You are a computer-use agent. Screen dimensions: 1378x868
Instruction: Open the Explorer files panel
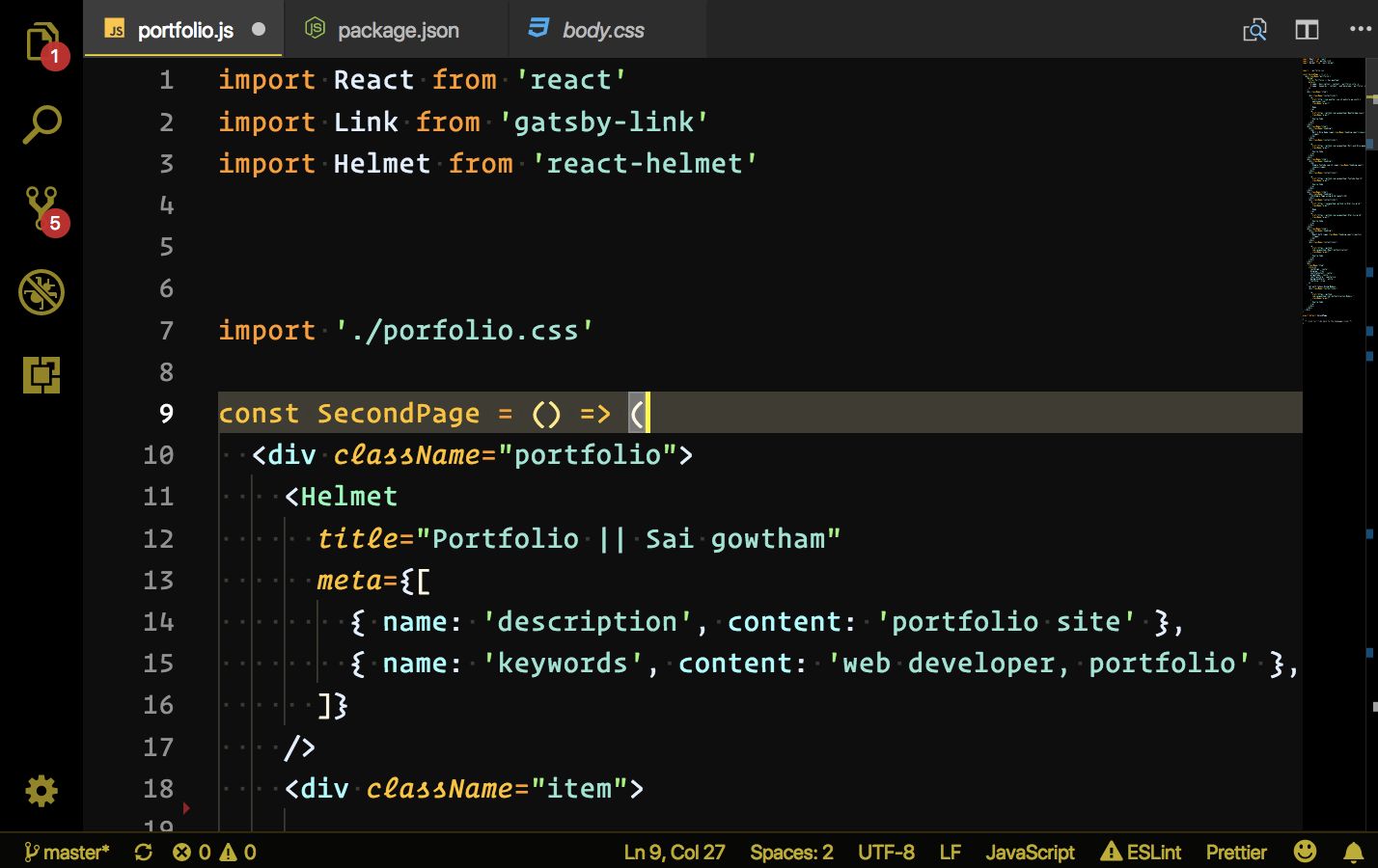point(41,43)
